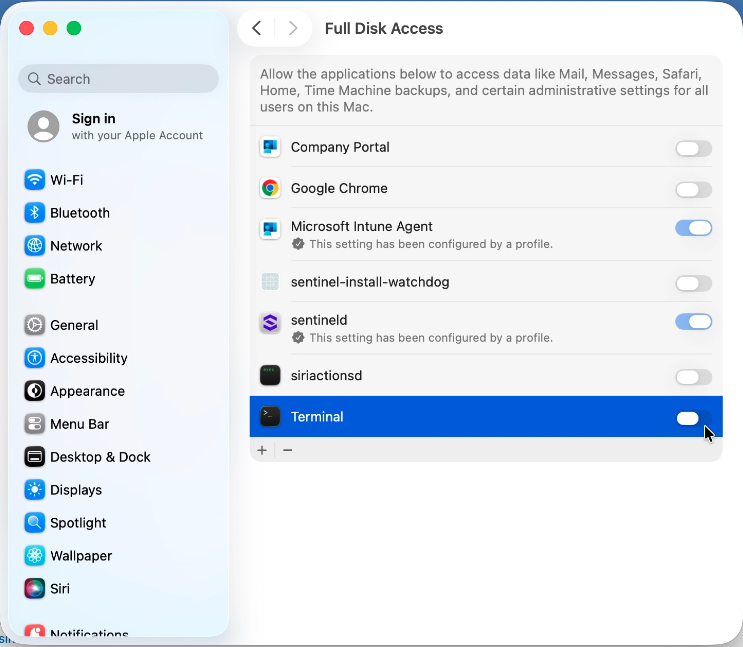Open Appearance icon in sidebar
The width and height of the screenshot is (743, 647).
click(x=35, y=391)
